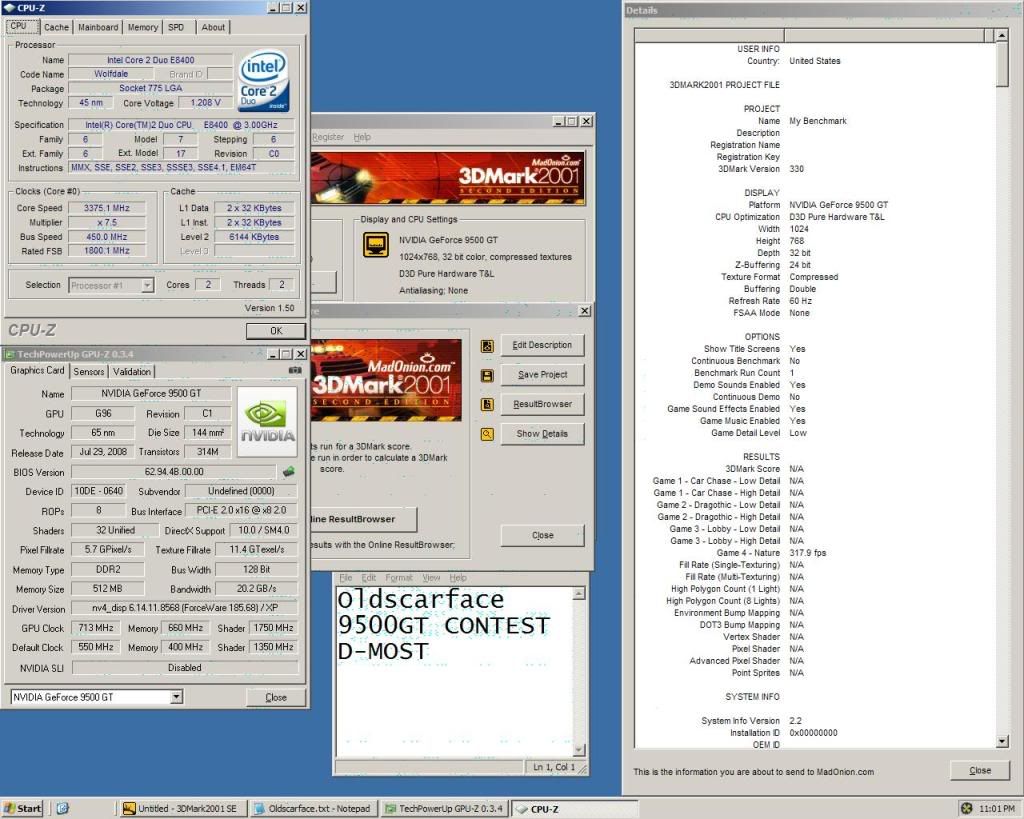Open the View menu in Notepad

(x=431, y=578)
